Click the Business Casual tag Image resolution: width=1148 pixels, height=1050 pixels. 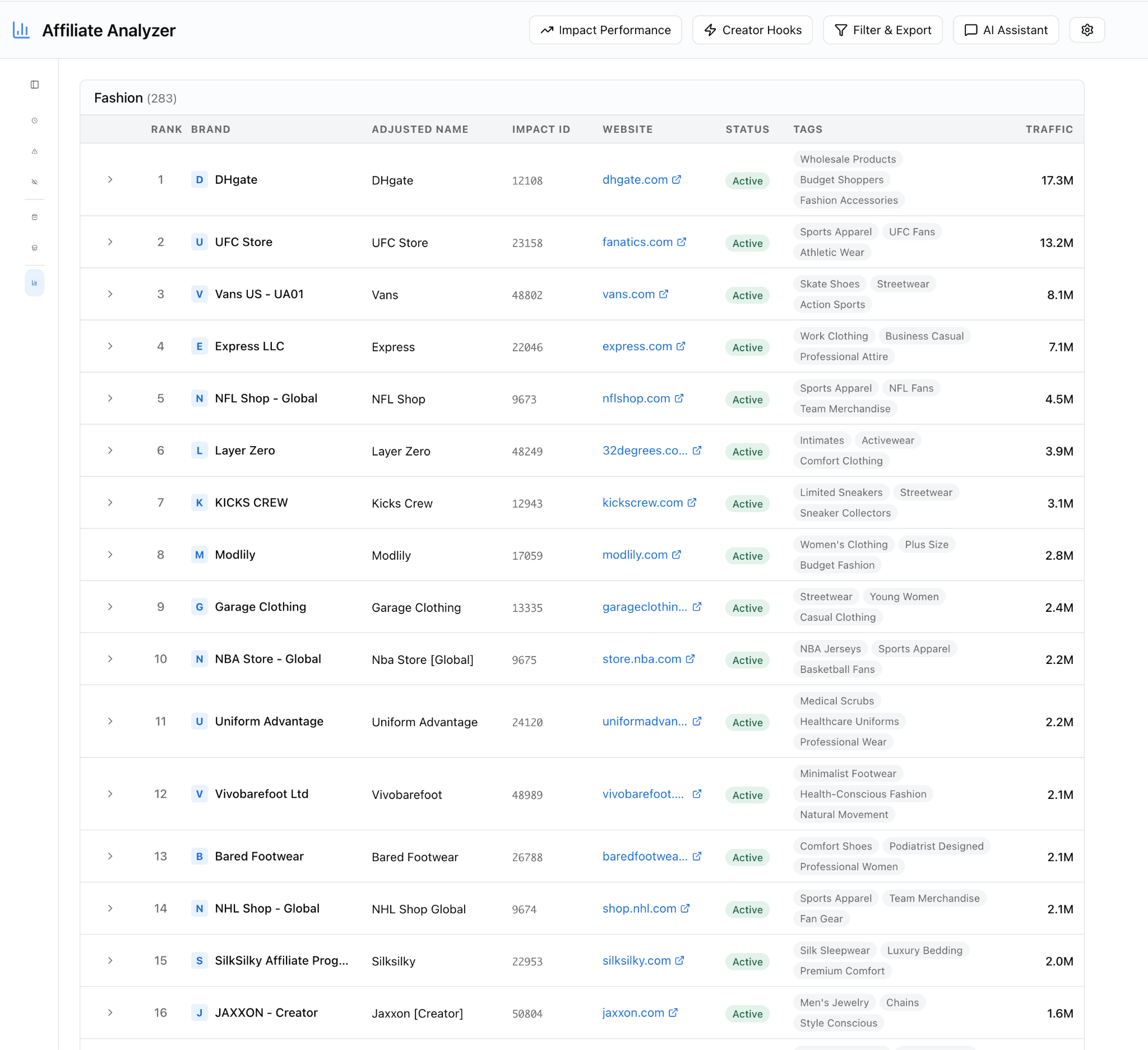tap(924, 336)
